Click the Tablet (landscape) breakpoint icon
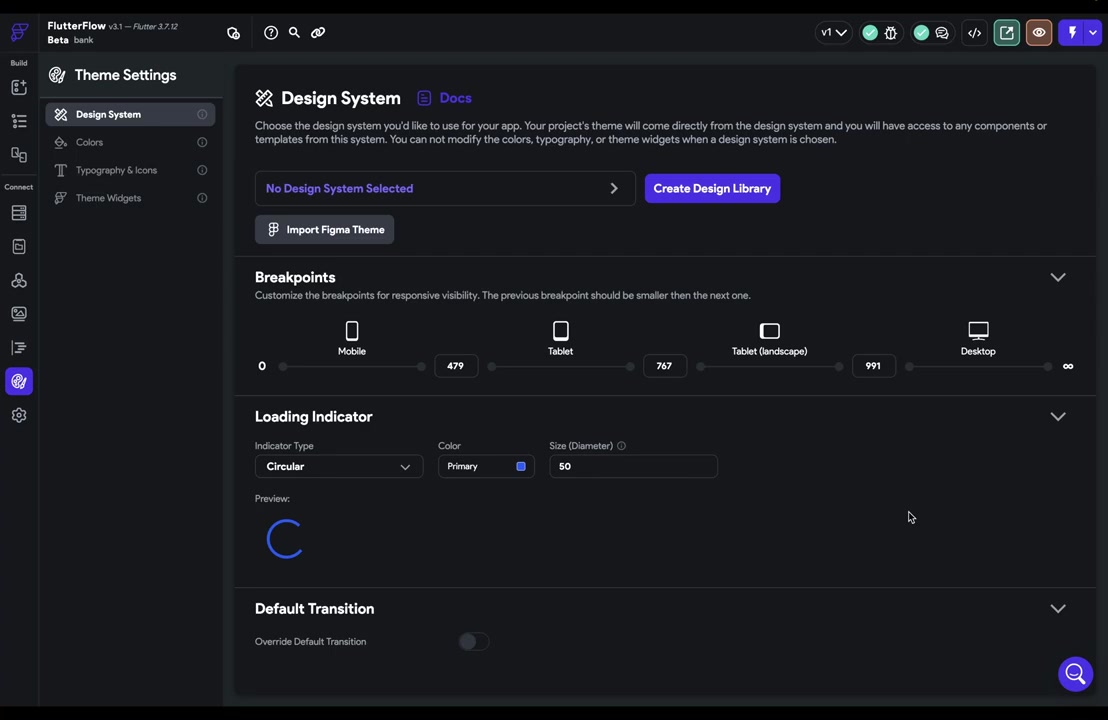This screenshot has height=720, width=1108. 770,331
